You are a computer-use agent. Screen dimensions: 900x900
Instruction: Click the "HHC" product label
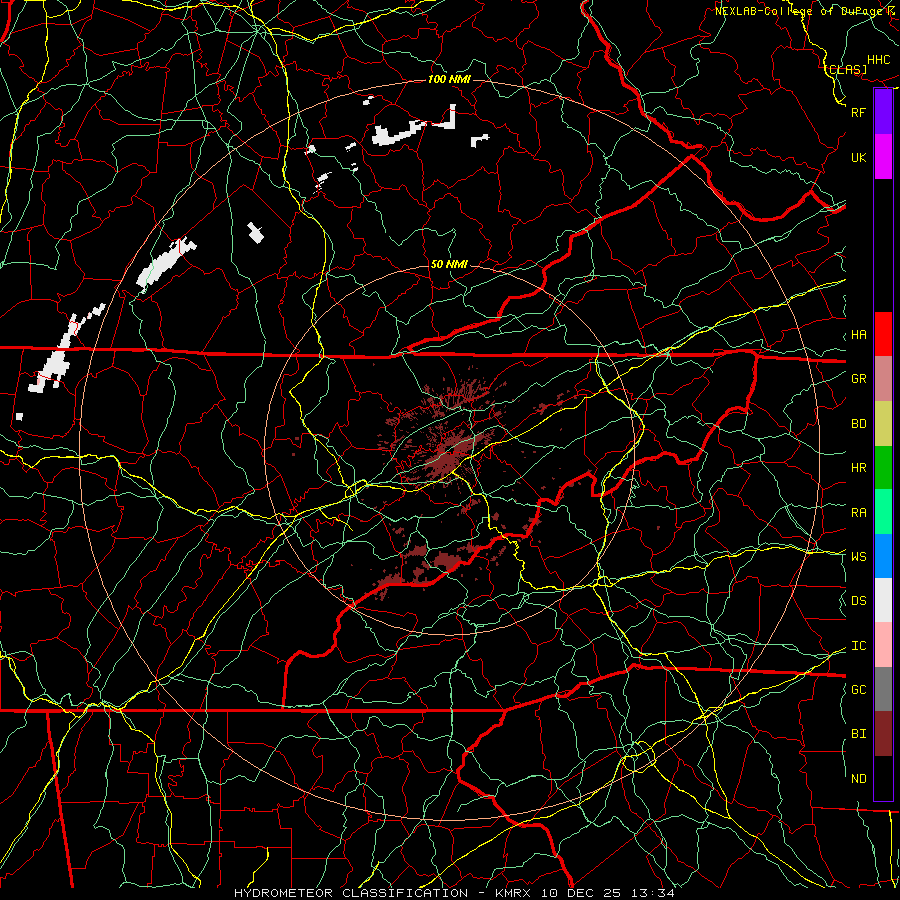[x=878, y=60]
